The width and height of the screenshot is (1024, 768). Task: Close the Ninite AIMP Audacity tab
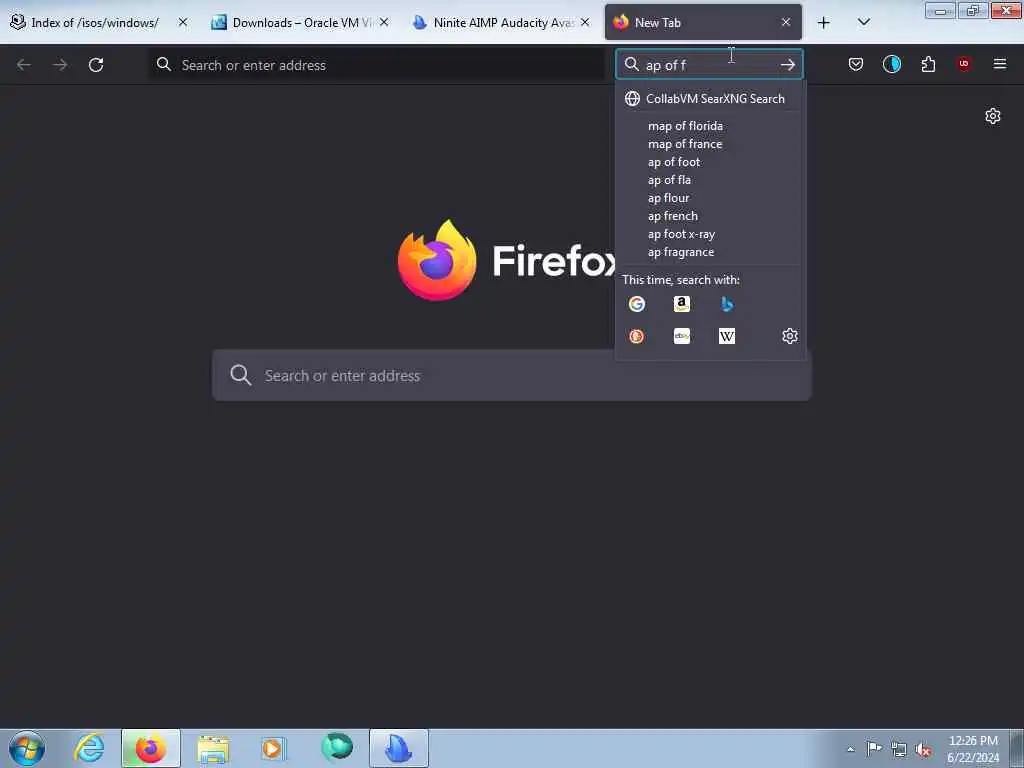pos(585,22)
